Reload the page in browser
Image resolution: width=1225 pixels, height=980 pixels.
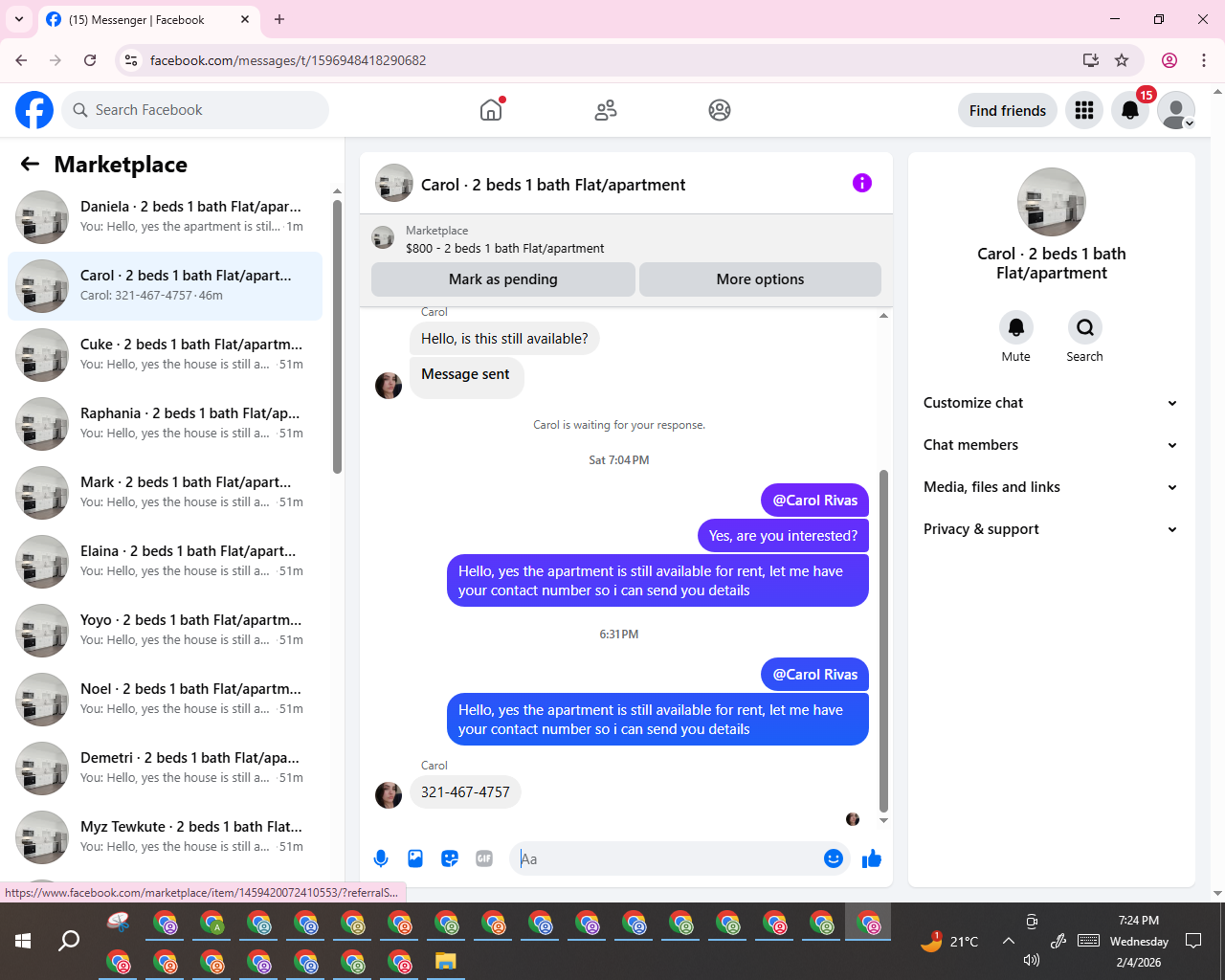(90, 60)
